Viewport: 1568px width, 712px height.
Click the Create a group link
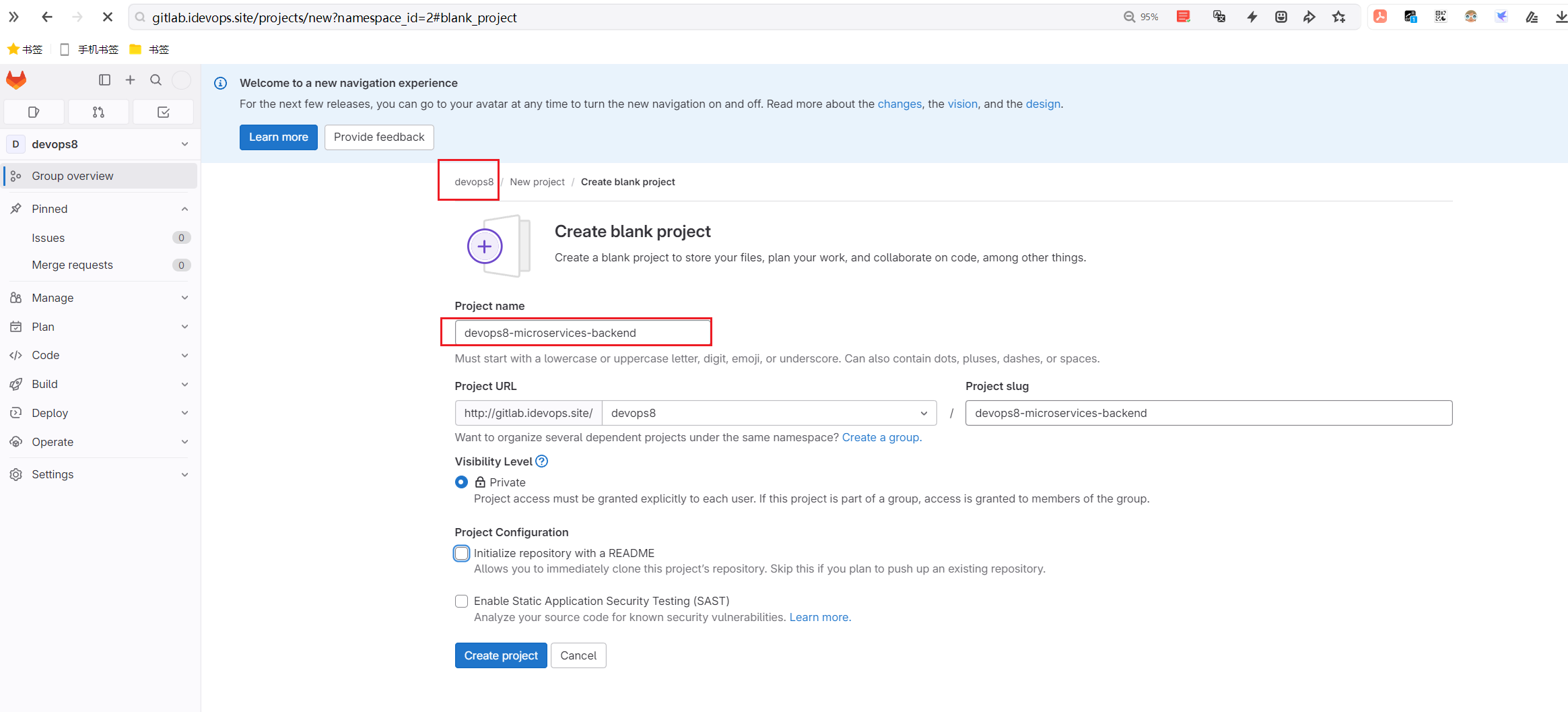[881, 437]
